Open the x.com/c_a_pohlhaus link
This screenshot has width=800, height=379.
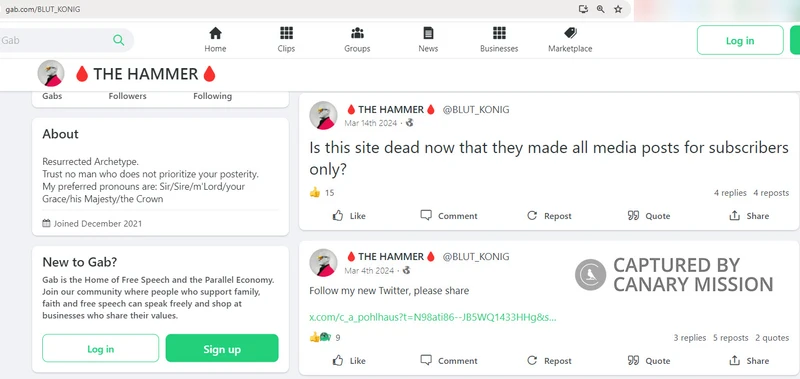click(x=433, y=317)
